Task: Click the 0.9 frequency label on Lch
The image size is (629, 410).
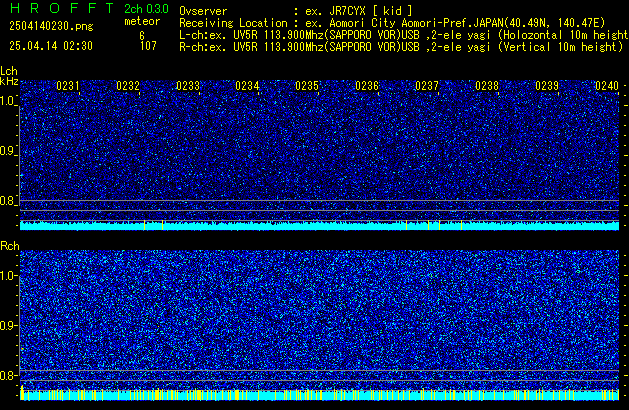Action: [8, 151]
